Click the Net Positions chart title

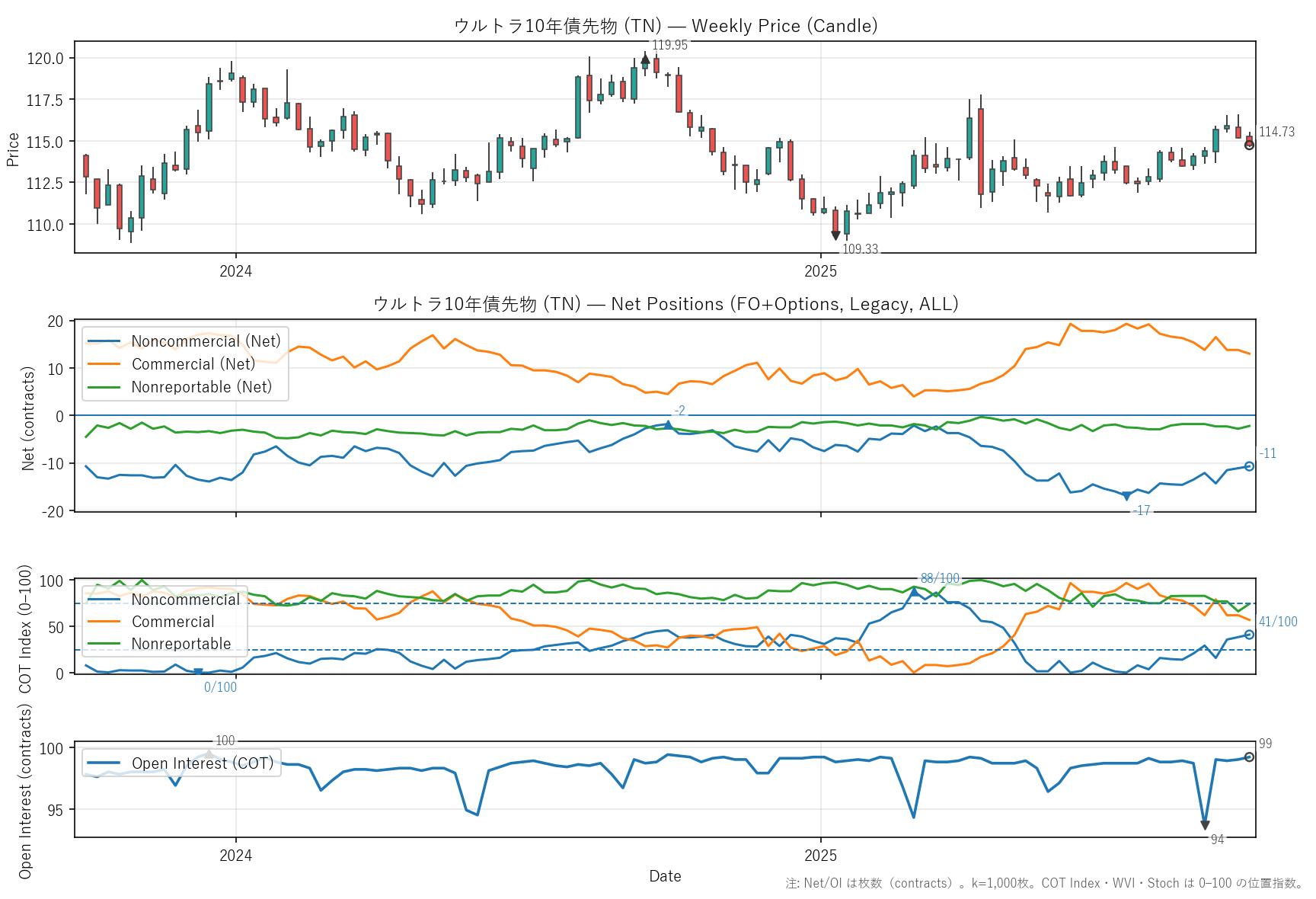[665, 304]
